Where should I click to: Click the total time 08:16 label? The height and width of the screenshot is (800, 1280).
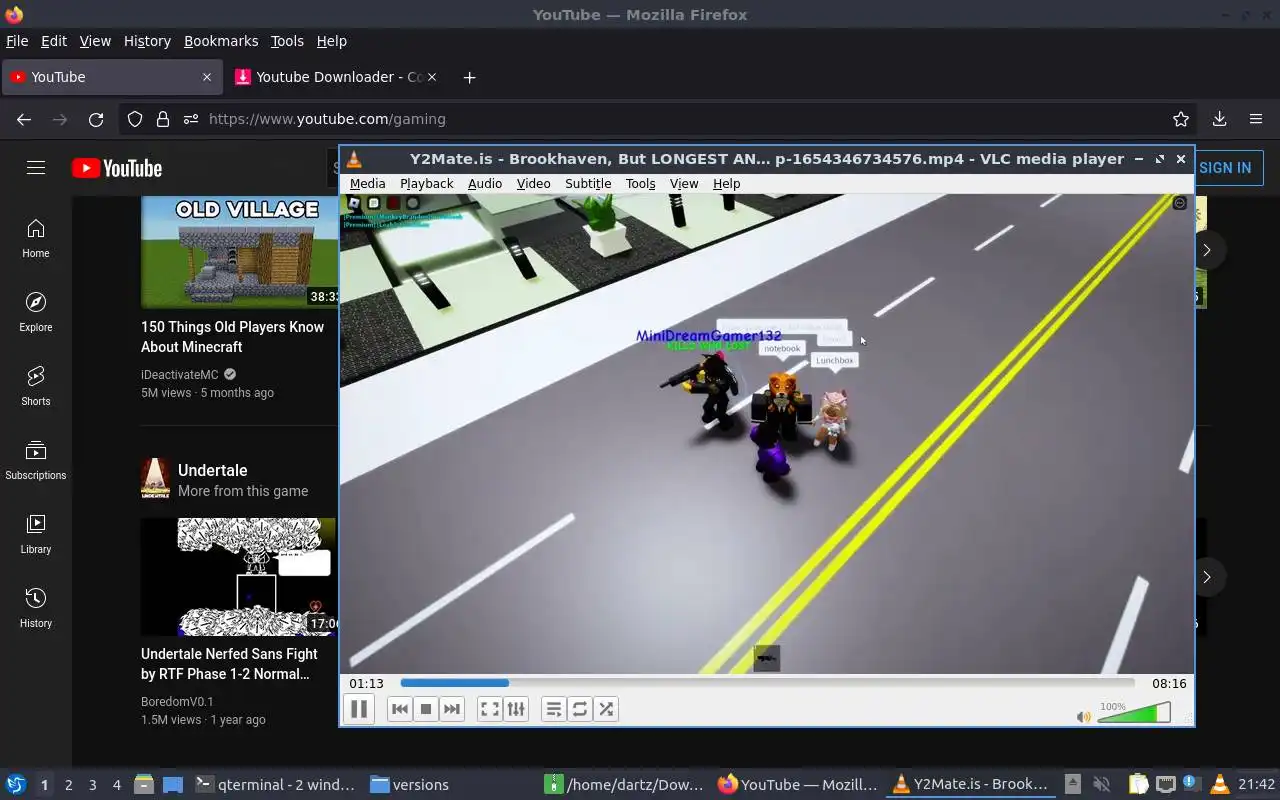click(1169, 683)
